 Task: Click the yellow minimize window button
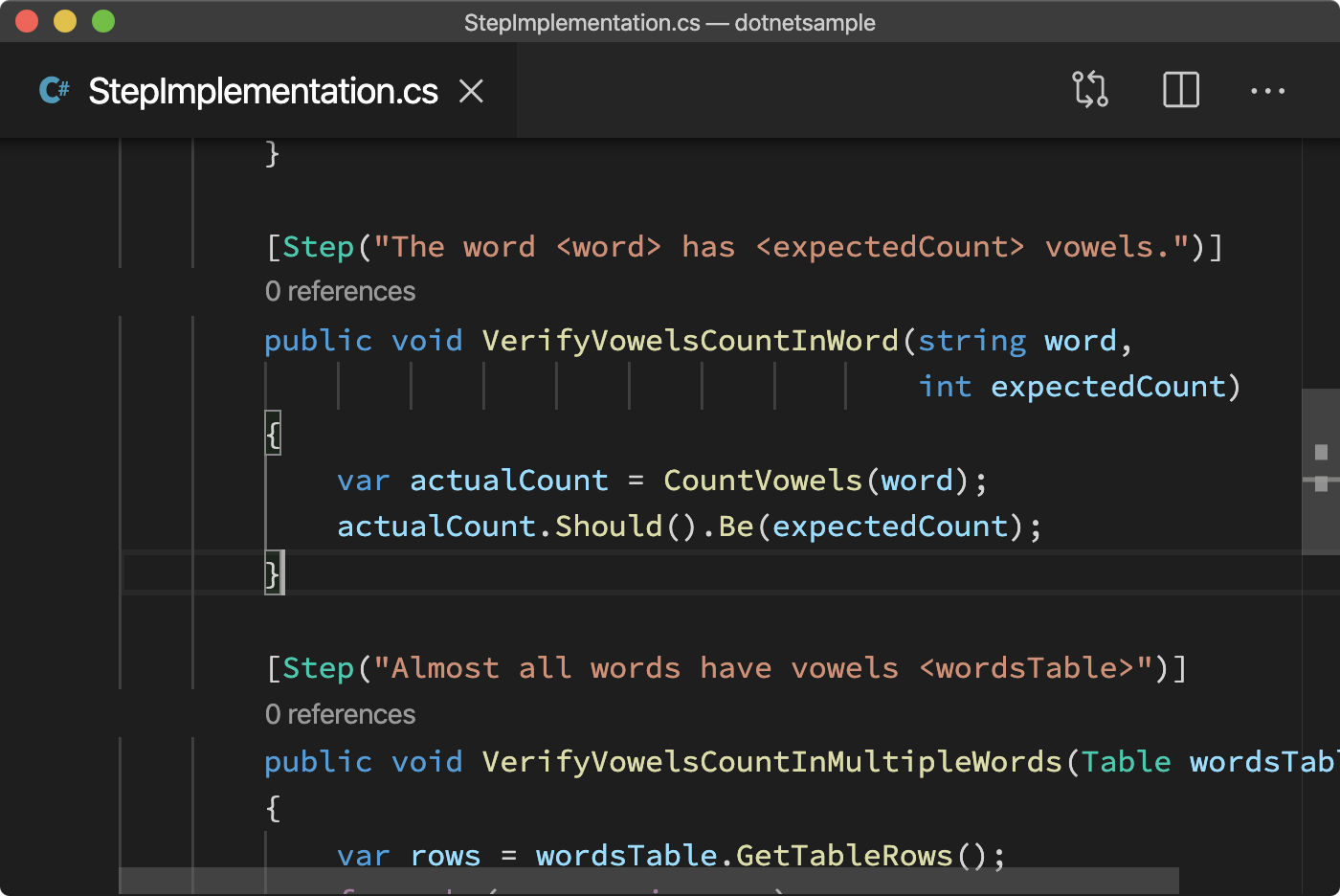pyautogui.click(x=65, y=21)
